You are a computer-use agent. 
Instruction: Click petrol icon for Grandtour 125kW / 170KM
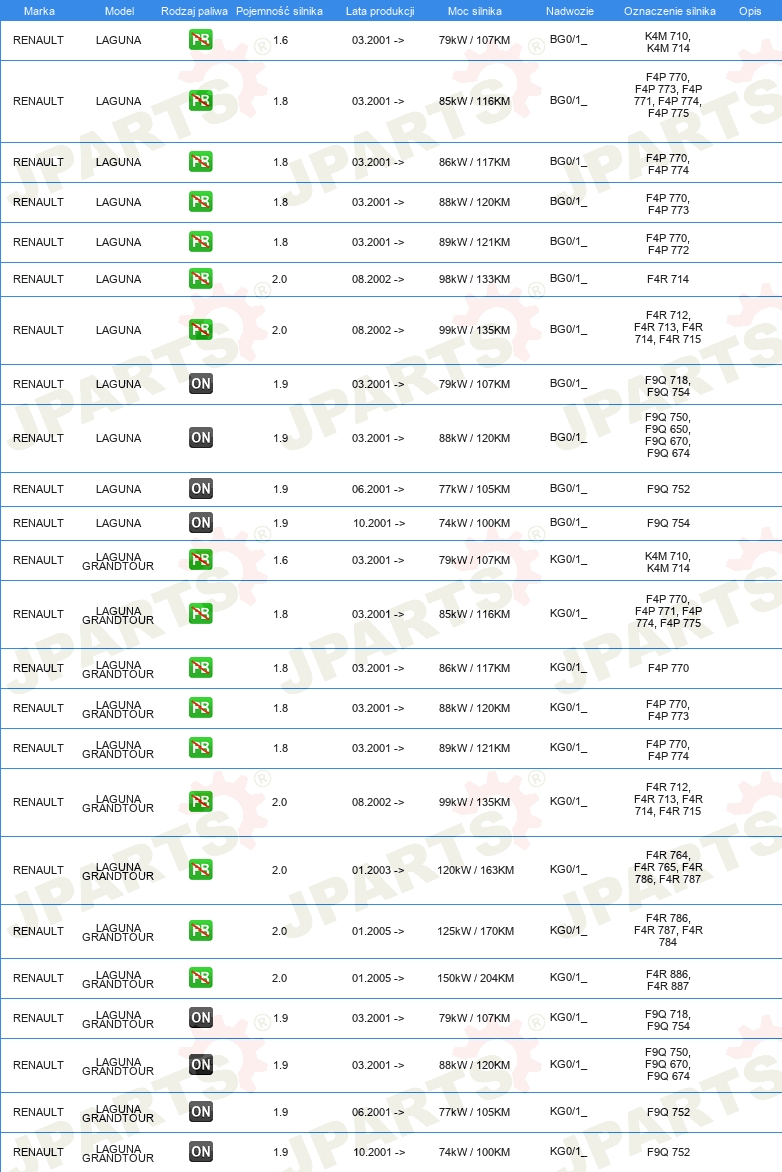click(200, 931)
